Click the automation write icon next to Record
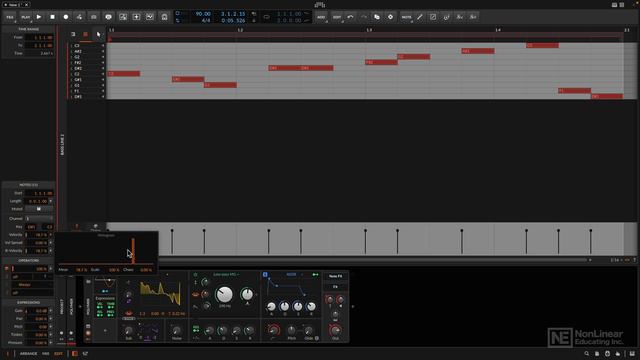Viewport: 640px width, 360px height. pyautogui.click(x=79, y=17)
